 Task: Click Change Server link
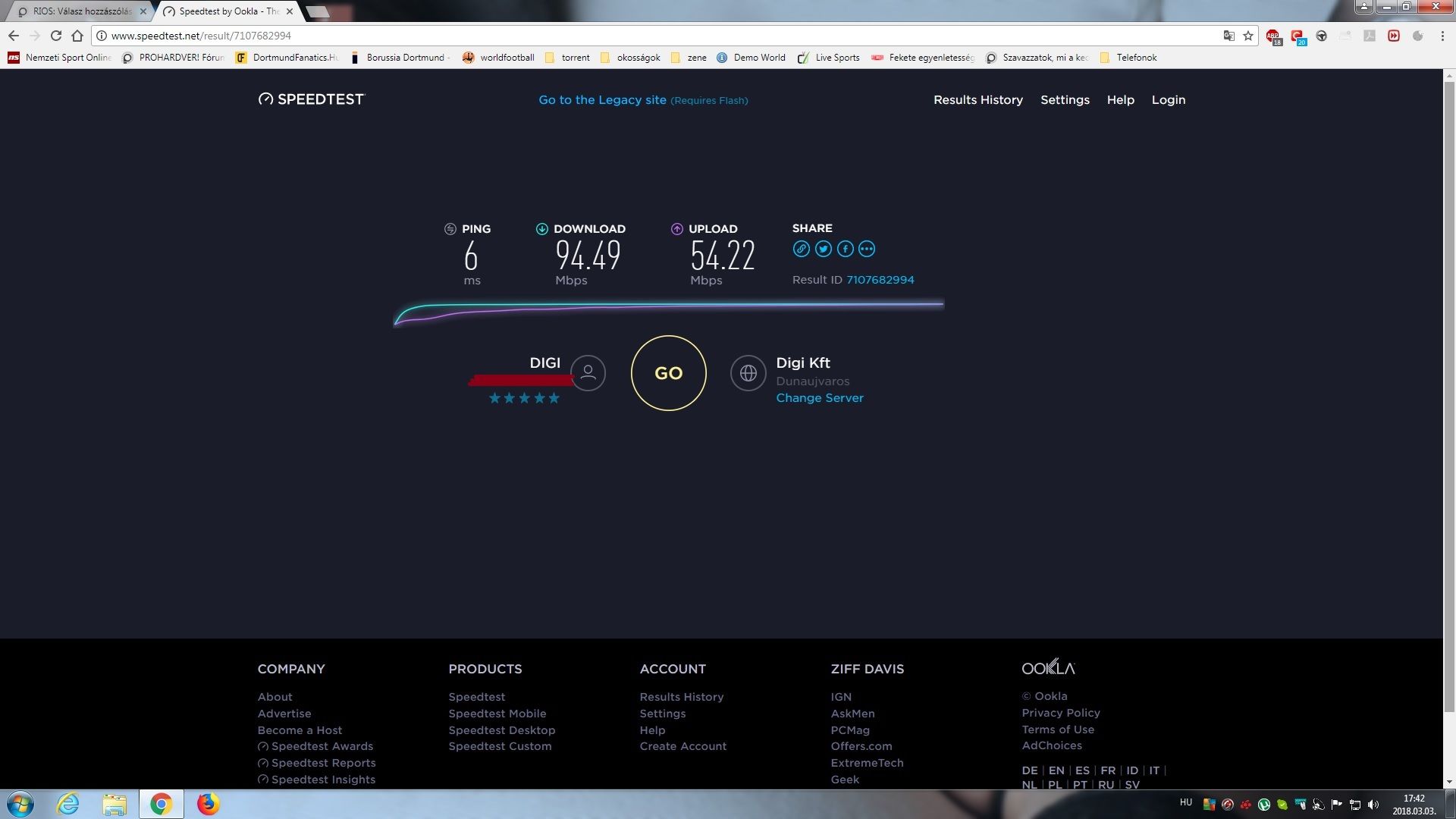[x=819, y=398]
